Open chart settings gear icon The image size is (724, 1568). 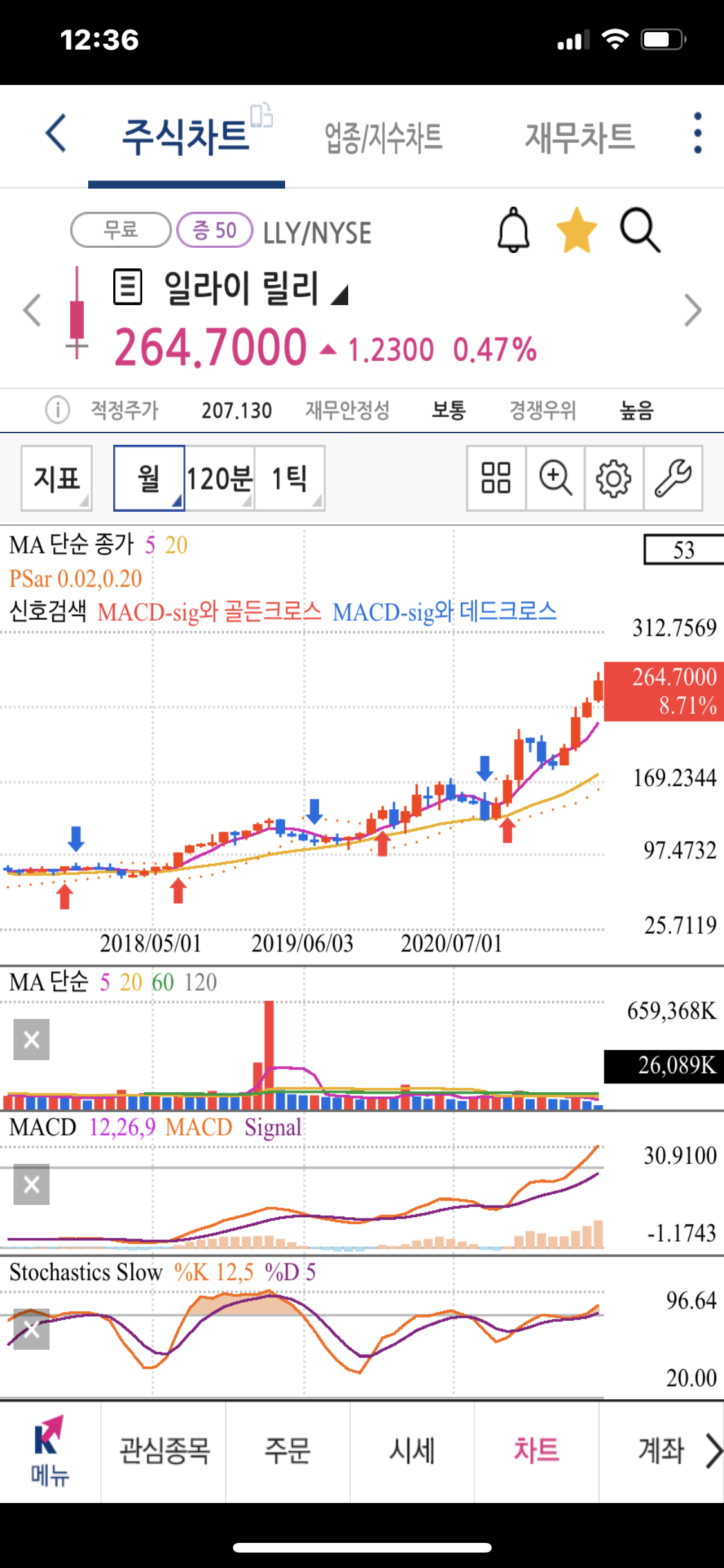[x=613, y=478]
